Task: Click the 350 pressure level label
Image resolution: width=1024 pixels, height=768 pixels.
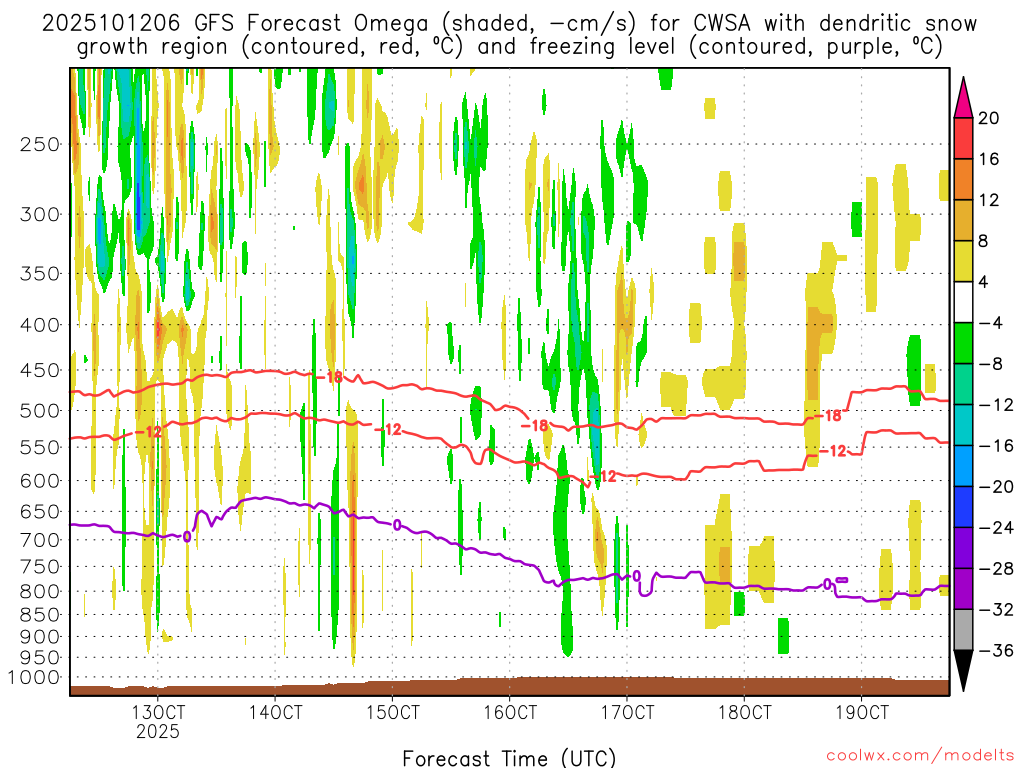Action: click(40, 274)
